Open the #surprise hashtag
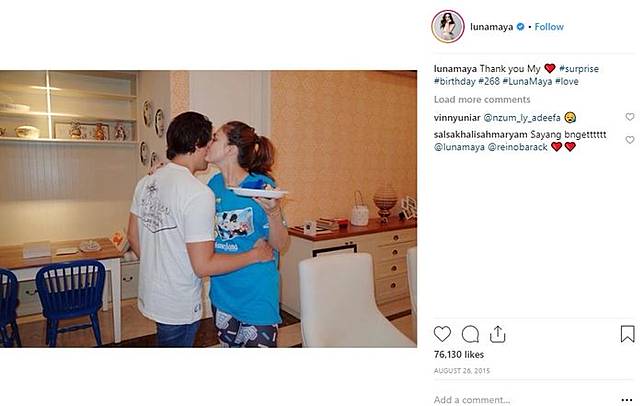The height and width of the screenshot is (406, 644). (579, 69)
